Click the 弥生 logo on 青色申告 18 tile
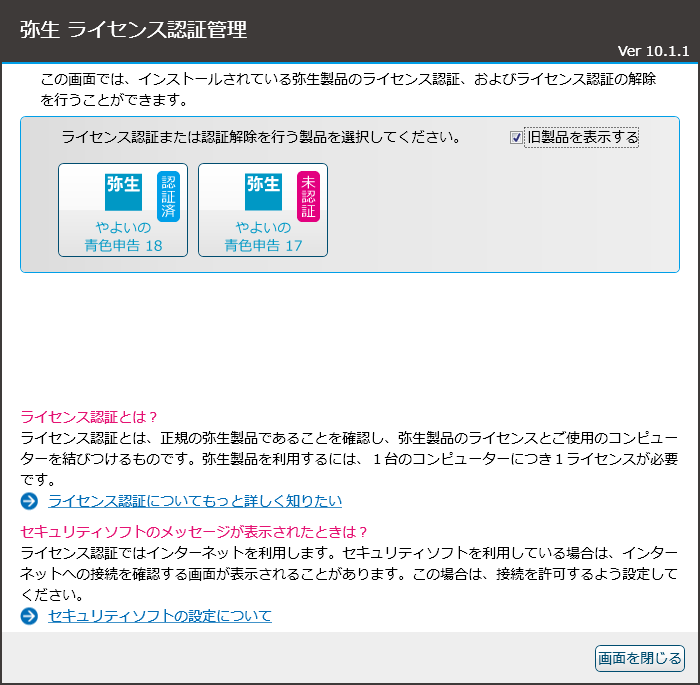This screenshot has width=700, height=685. pyautogui.click(x=123, y=192)
